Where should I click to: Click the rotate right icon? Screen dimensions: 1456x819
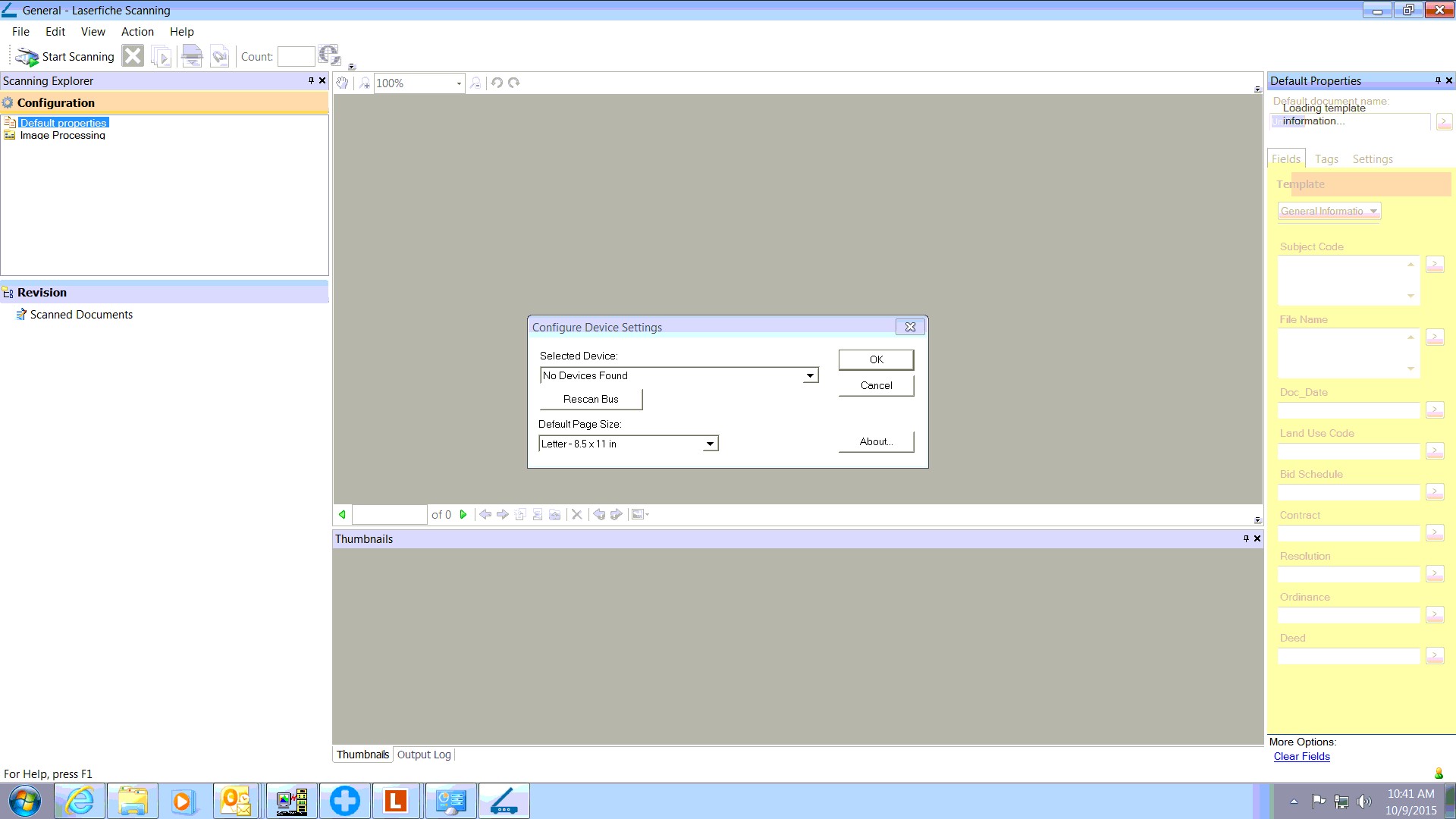[514, 83]
